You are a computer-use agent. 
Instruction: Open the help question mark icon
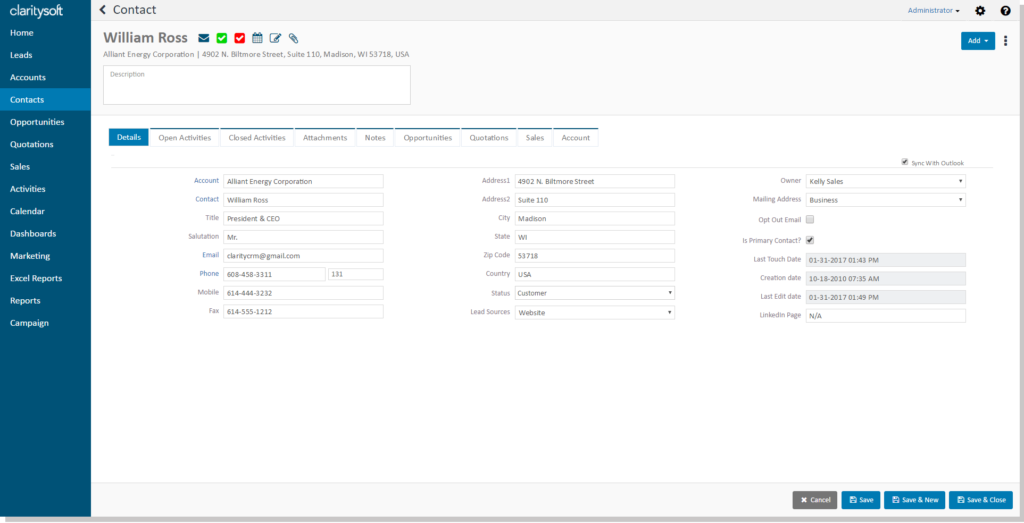(1006, 10)
